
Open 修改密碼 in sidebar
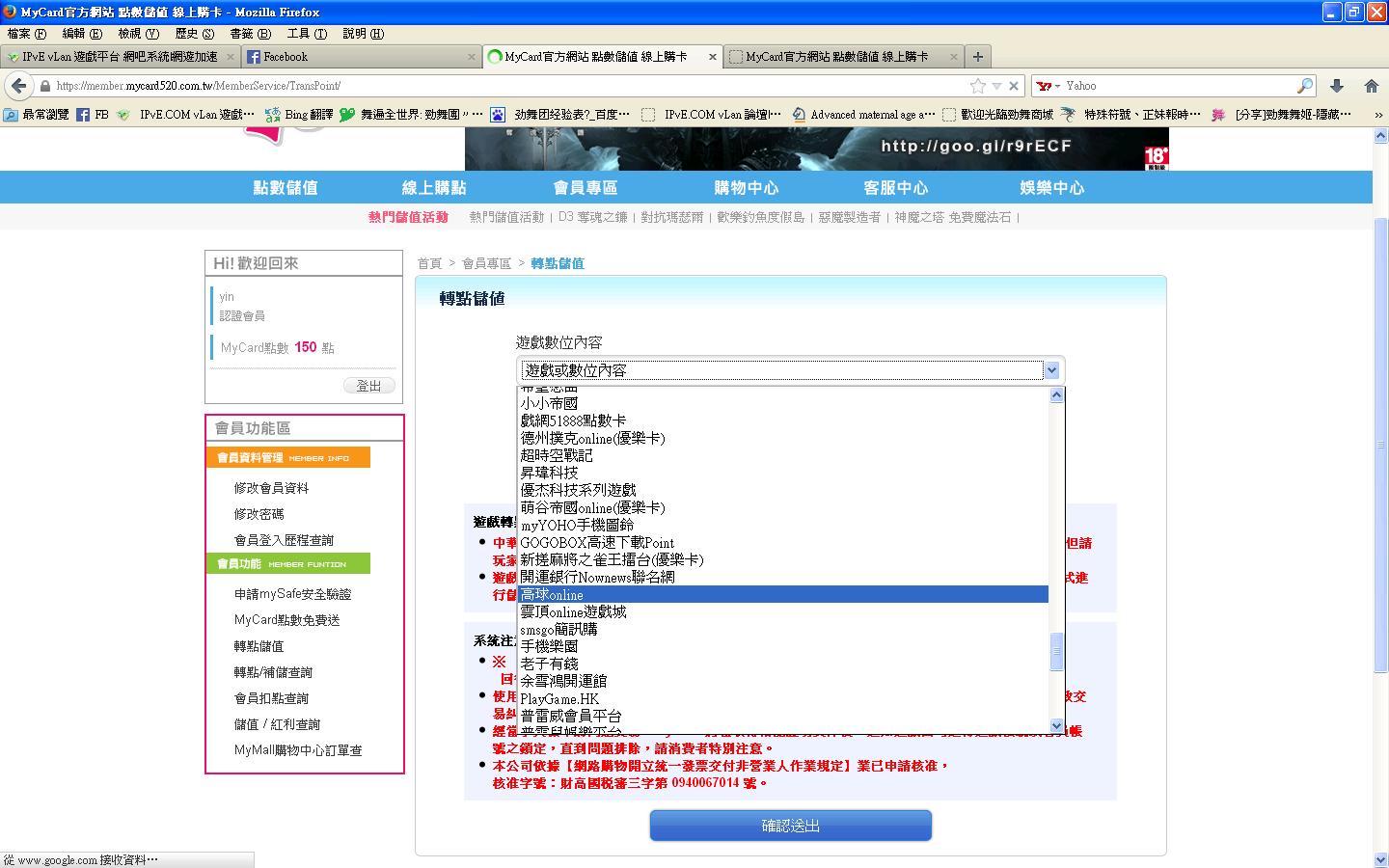tap(259, 514)
